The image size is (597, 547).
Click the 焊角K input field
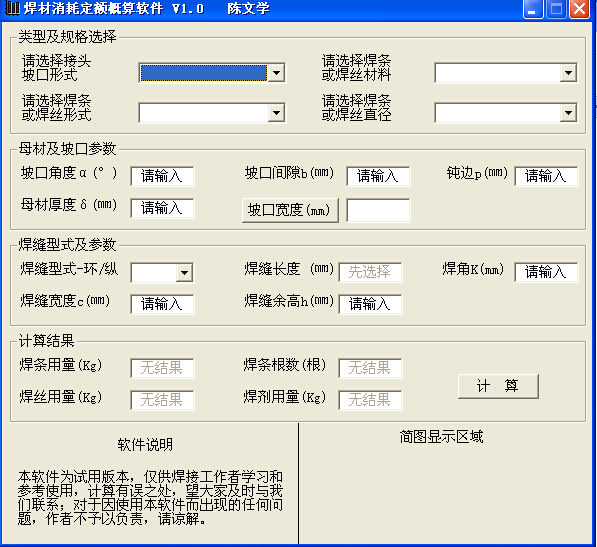click(x=546, y=272)
